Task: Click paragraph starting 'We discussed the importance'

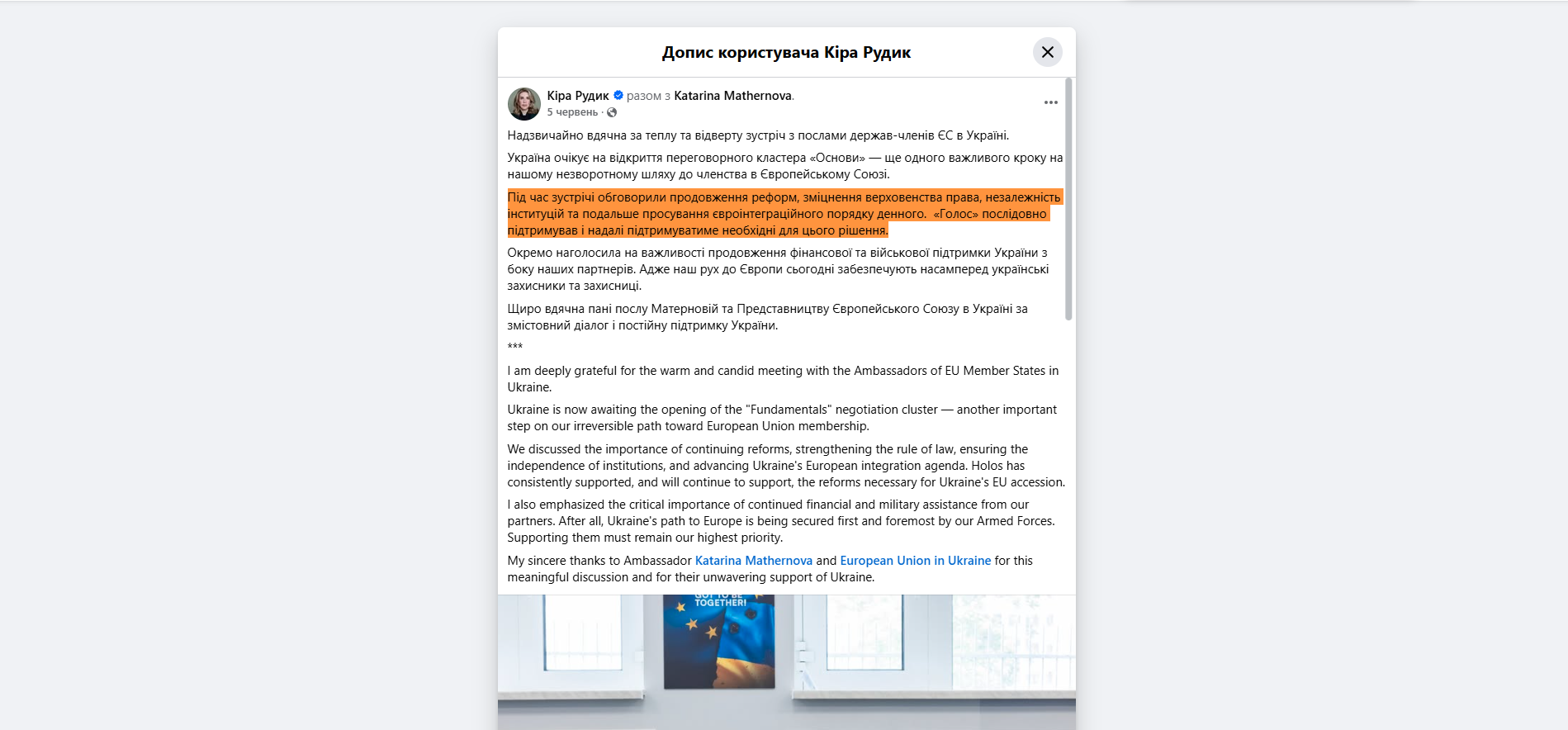Action: [x=786, y=466]
